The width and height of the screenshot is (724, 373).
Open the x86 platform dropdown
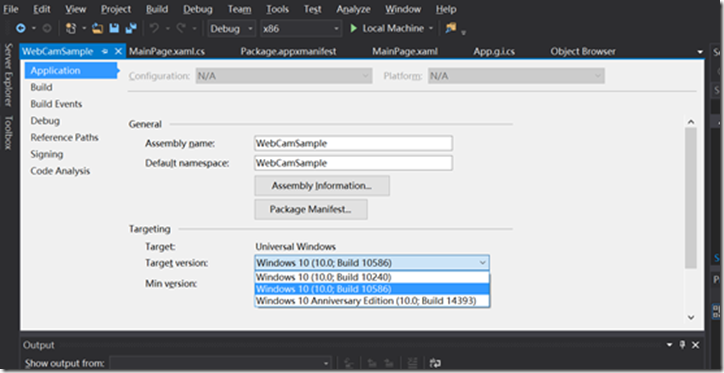pyautogui.click(x=301, y=29)
